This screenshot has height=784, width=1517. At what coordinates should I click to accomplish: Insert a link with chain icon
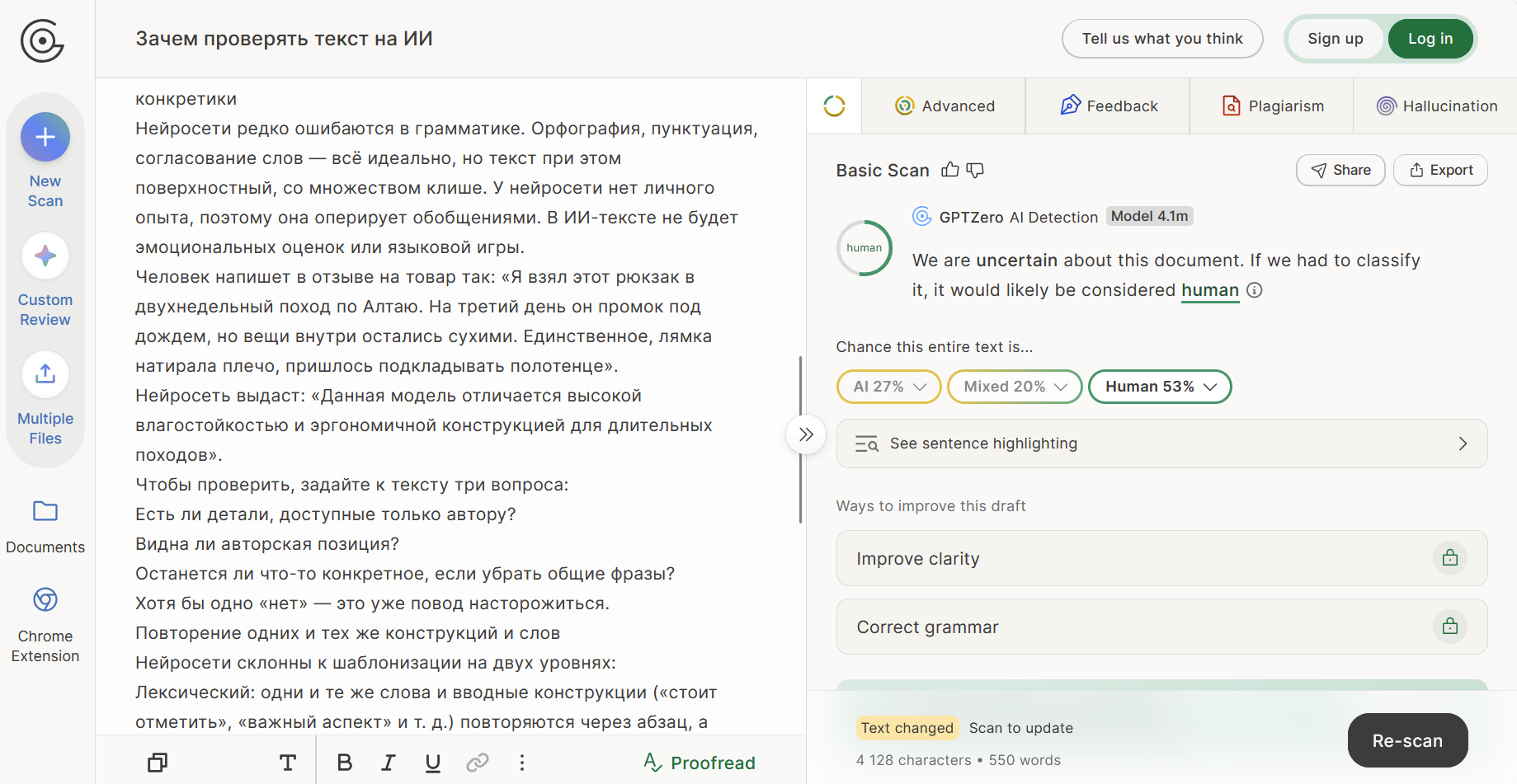478,763
